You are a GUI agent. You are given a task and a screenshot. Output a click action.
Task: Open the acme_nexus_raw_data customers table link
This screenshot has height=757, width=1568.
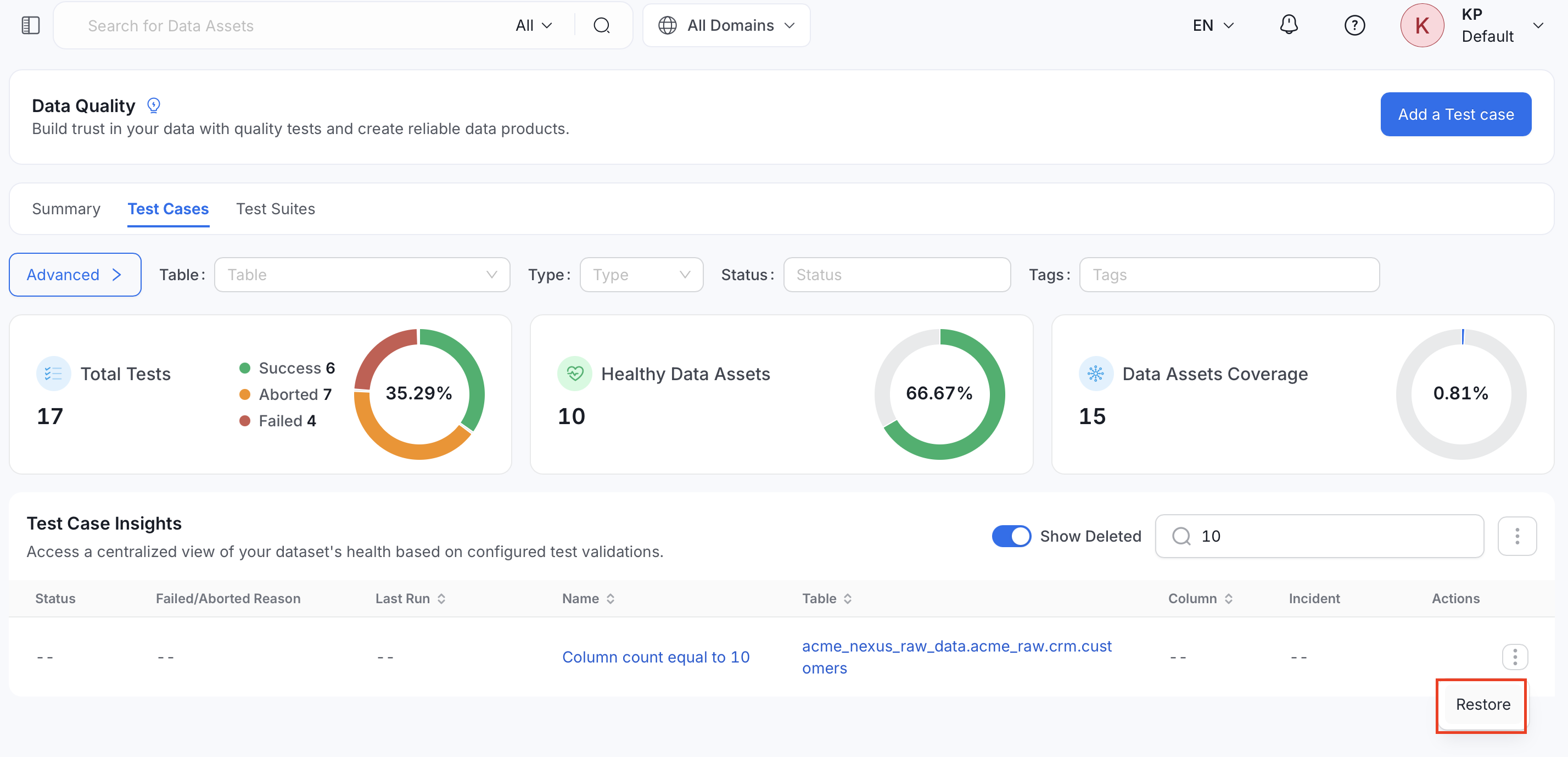click(x=957, y=657)
